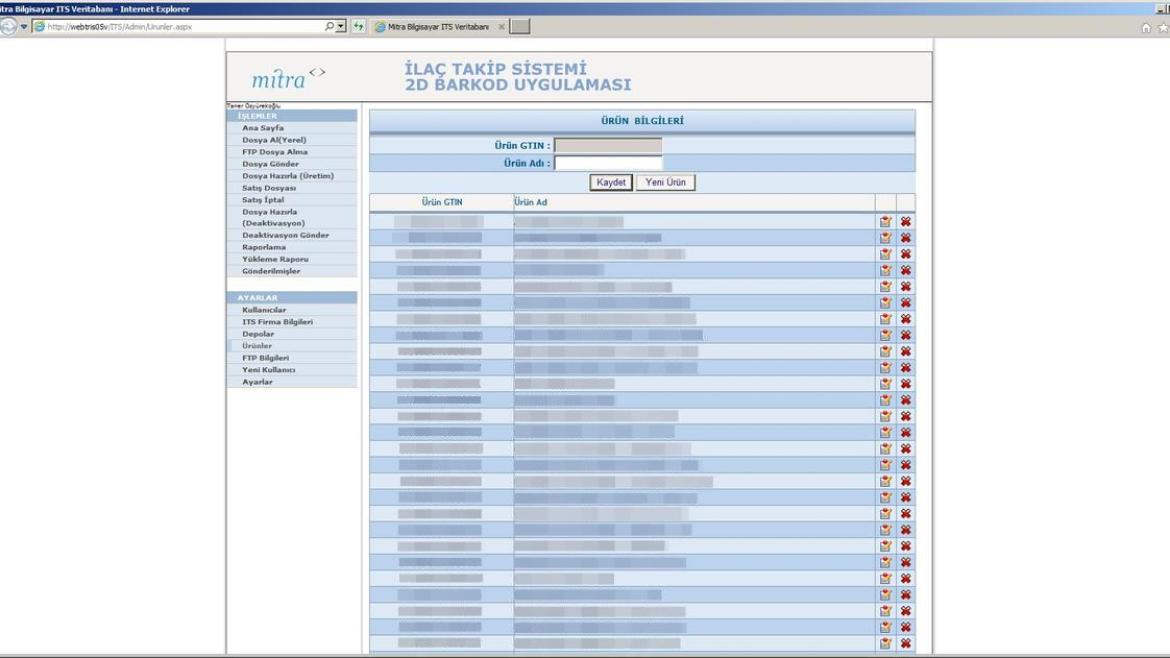Select the Ürünler sidebar item
This screenshot has width=1170, height=658.
pos(257,345)
